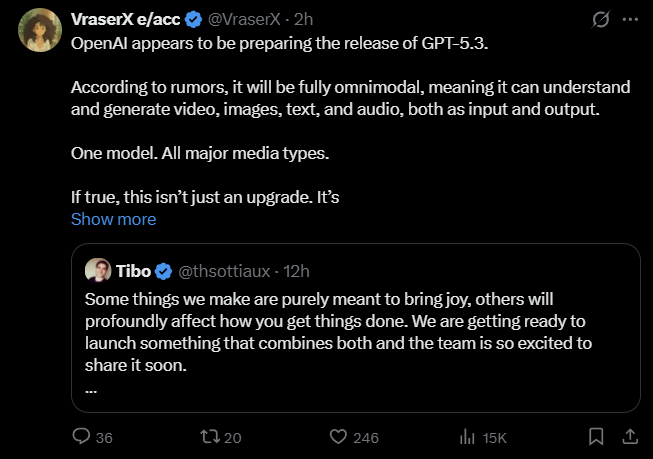Bookmark this post

[x=596, y=437]
